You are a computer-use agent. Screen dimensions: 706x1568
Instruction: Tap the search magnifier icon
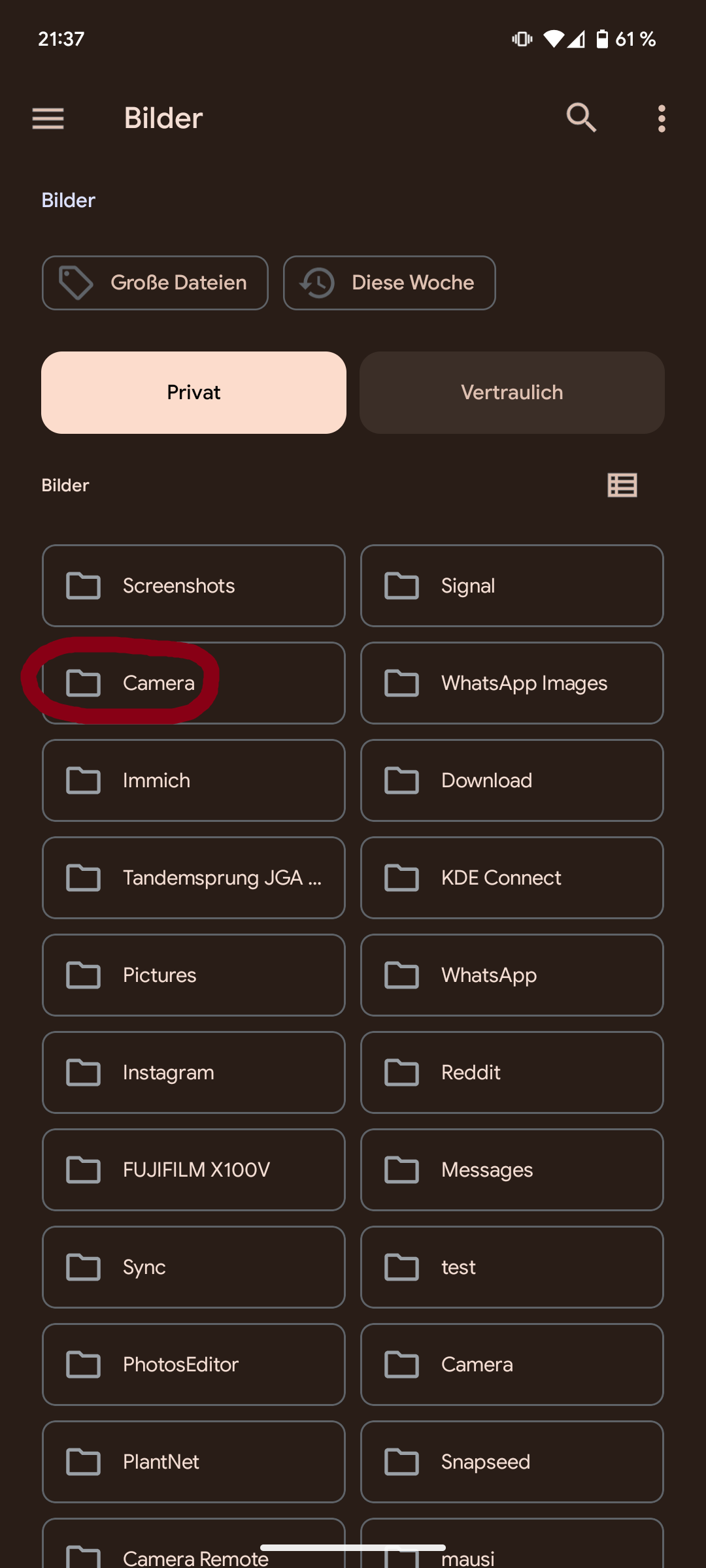point(581,118)
